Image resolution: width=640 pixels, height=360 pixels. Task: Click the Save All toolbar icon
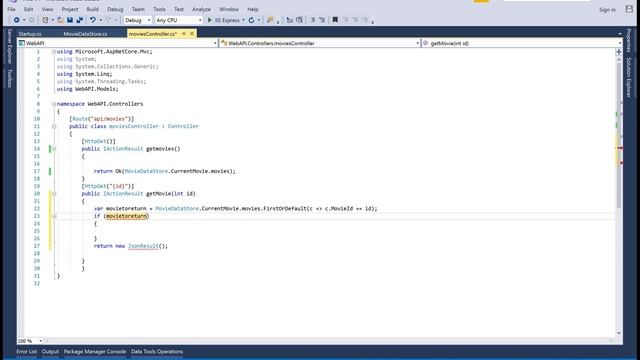[80, 20]
